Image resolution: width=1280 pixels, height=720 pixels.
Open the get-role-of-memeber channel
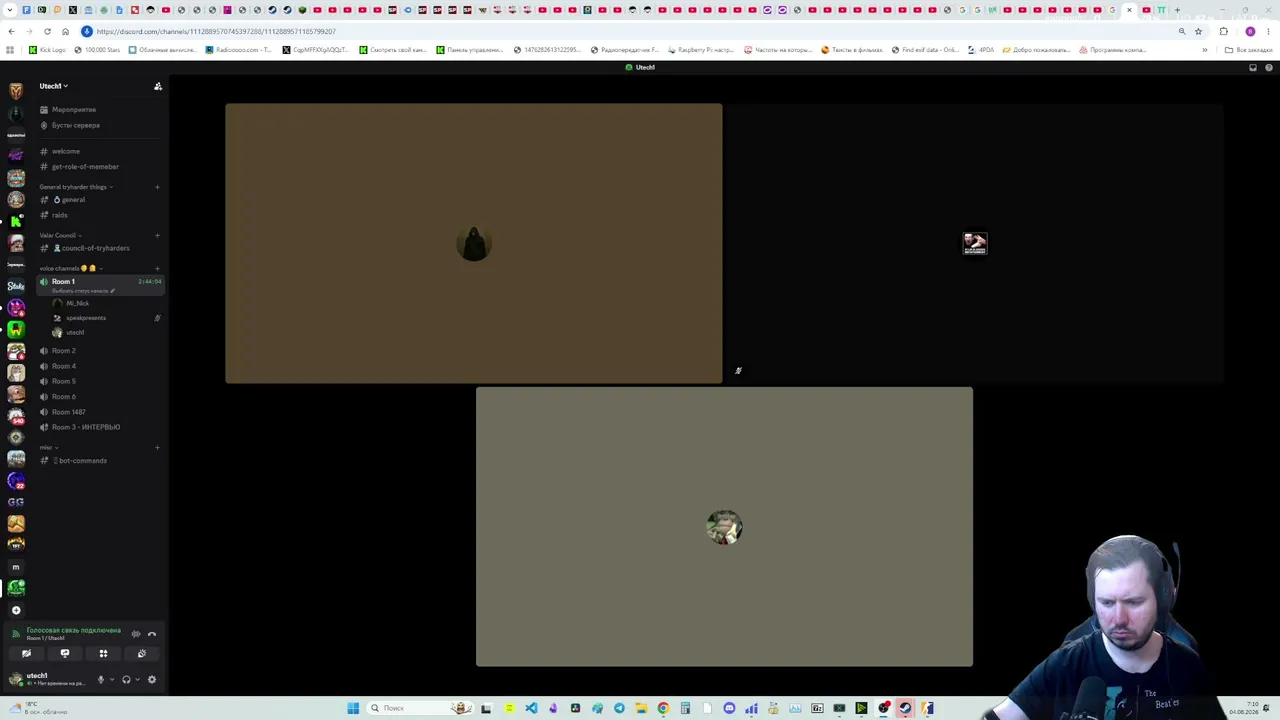(x=85, y=167)
